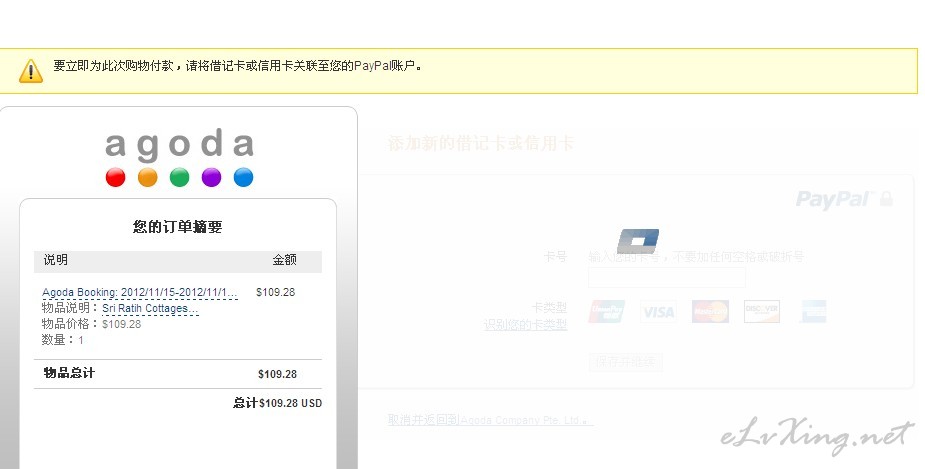Click the 数量 quantity text
Image resolution: width=925 pixels, height=469 pixels.
point(63,340)
